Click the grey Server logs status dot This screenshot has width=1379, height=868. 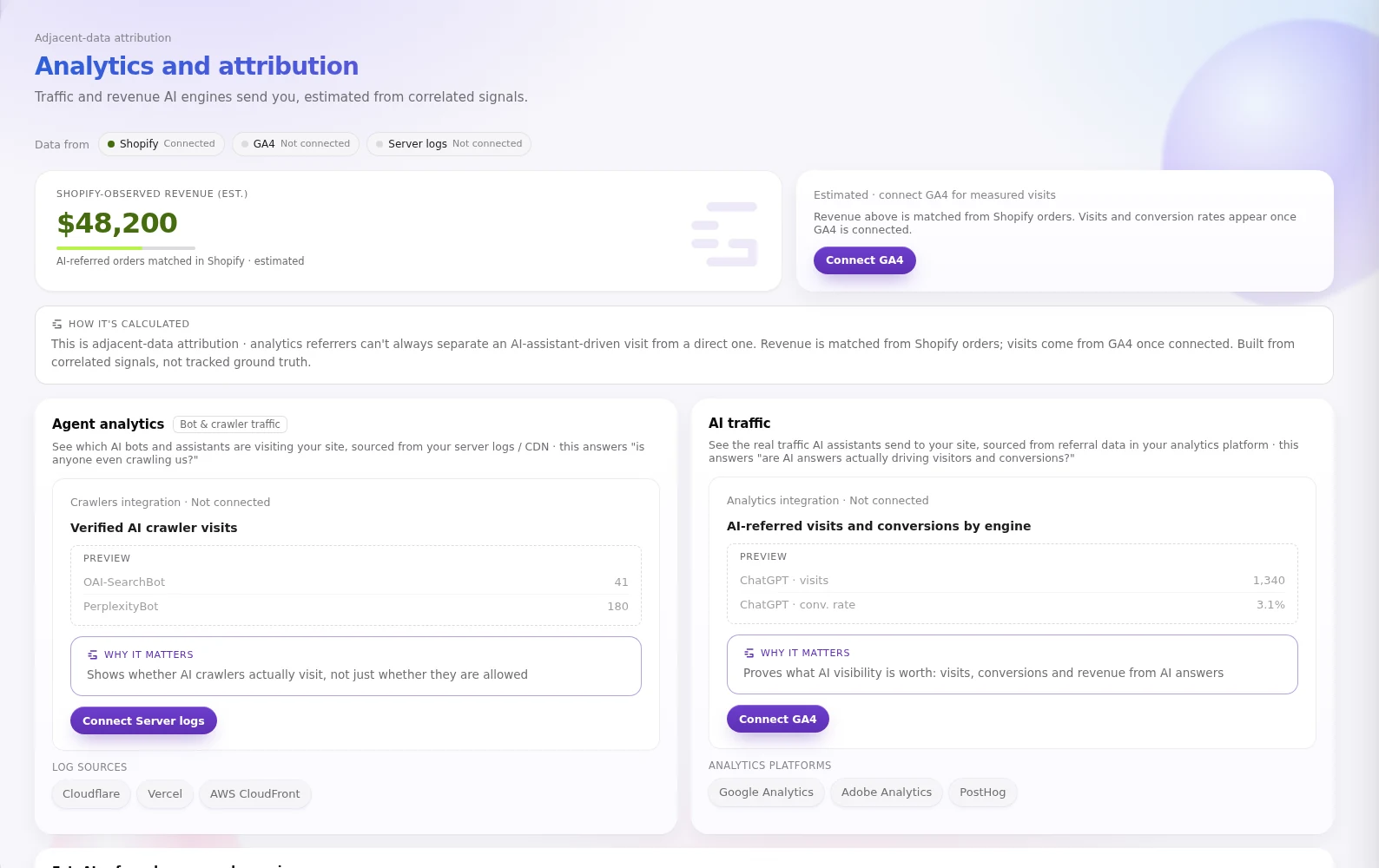tap(379, 144)
